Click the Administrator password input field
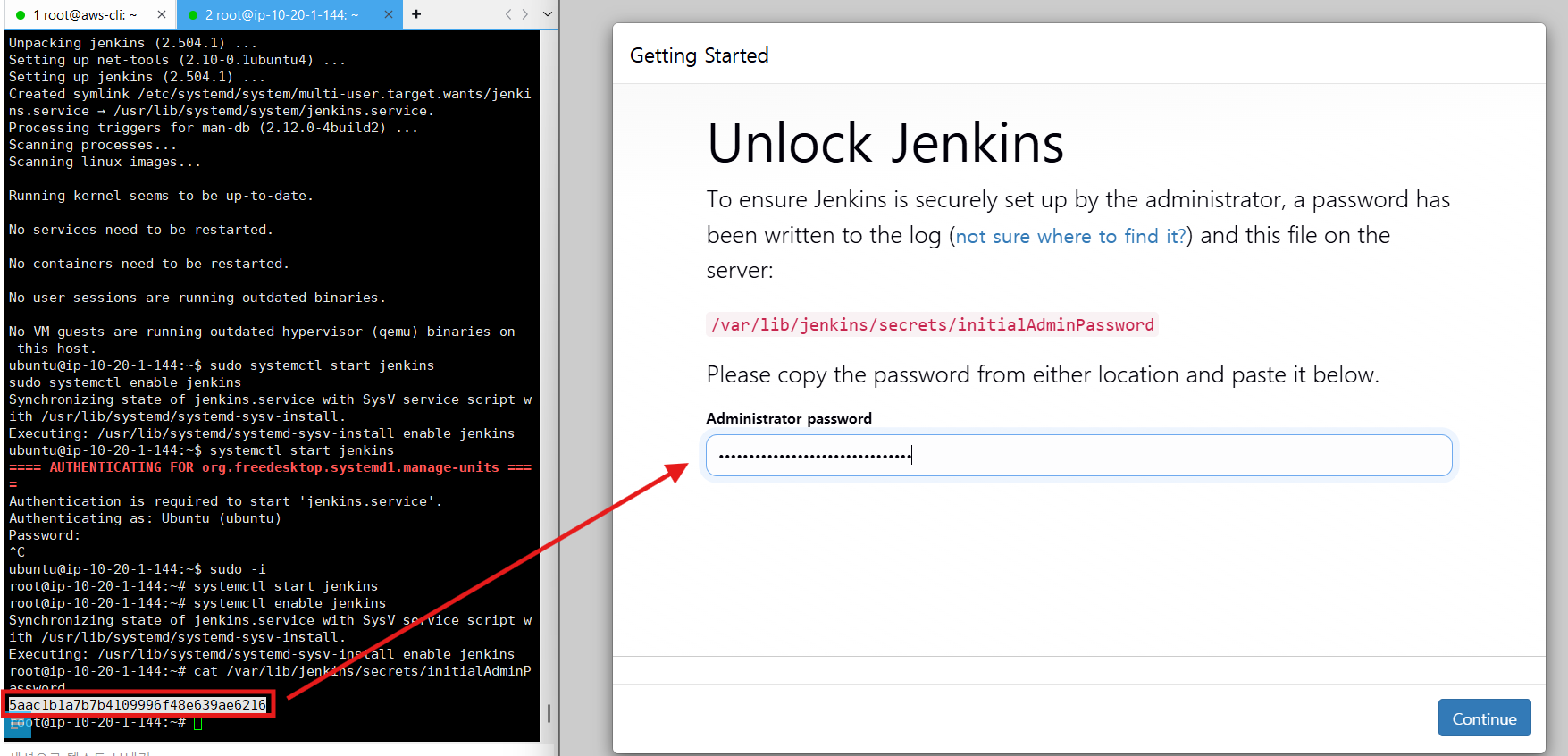The width and height of the screenshot is (1568, 756). click(x=1078, y=456)
